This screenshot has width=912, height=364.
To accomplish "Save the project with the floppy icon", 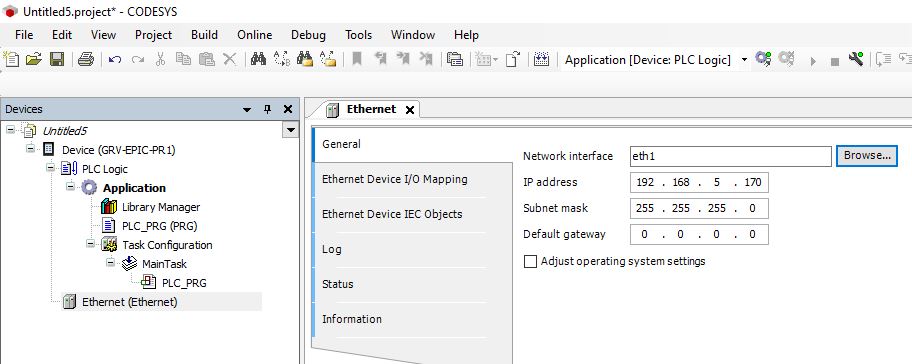I will click(x=57, y=59).
